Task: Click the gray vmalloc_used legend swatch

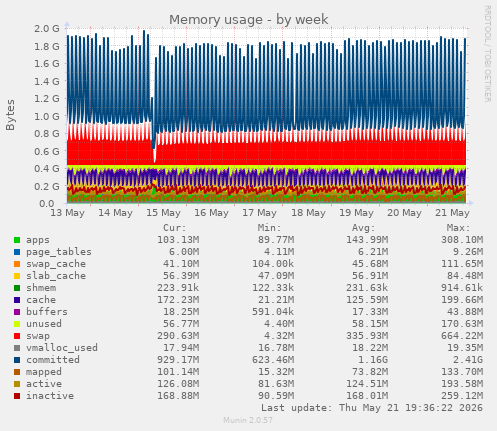Action: pyautogui.click(x=17, y=348)
